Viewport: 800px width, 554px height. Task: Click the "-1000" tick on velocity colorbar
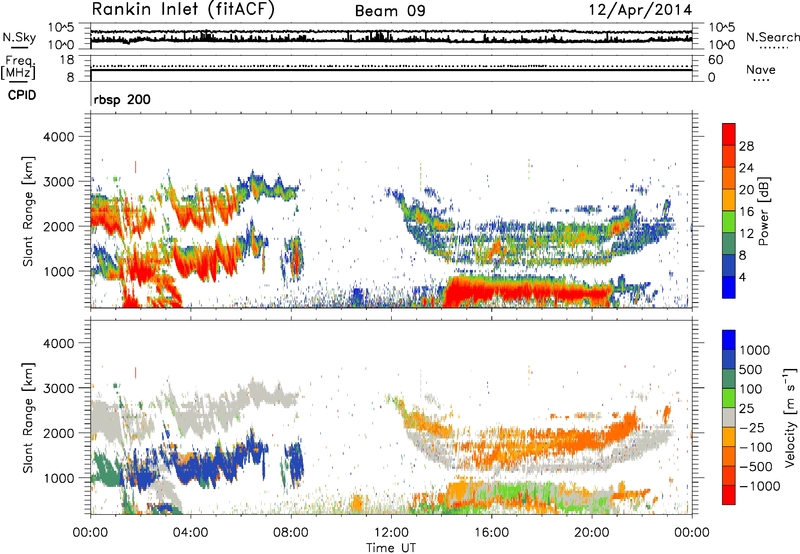(x=760, y=486)
